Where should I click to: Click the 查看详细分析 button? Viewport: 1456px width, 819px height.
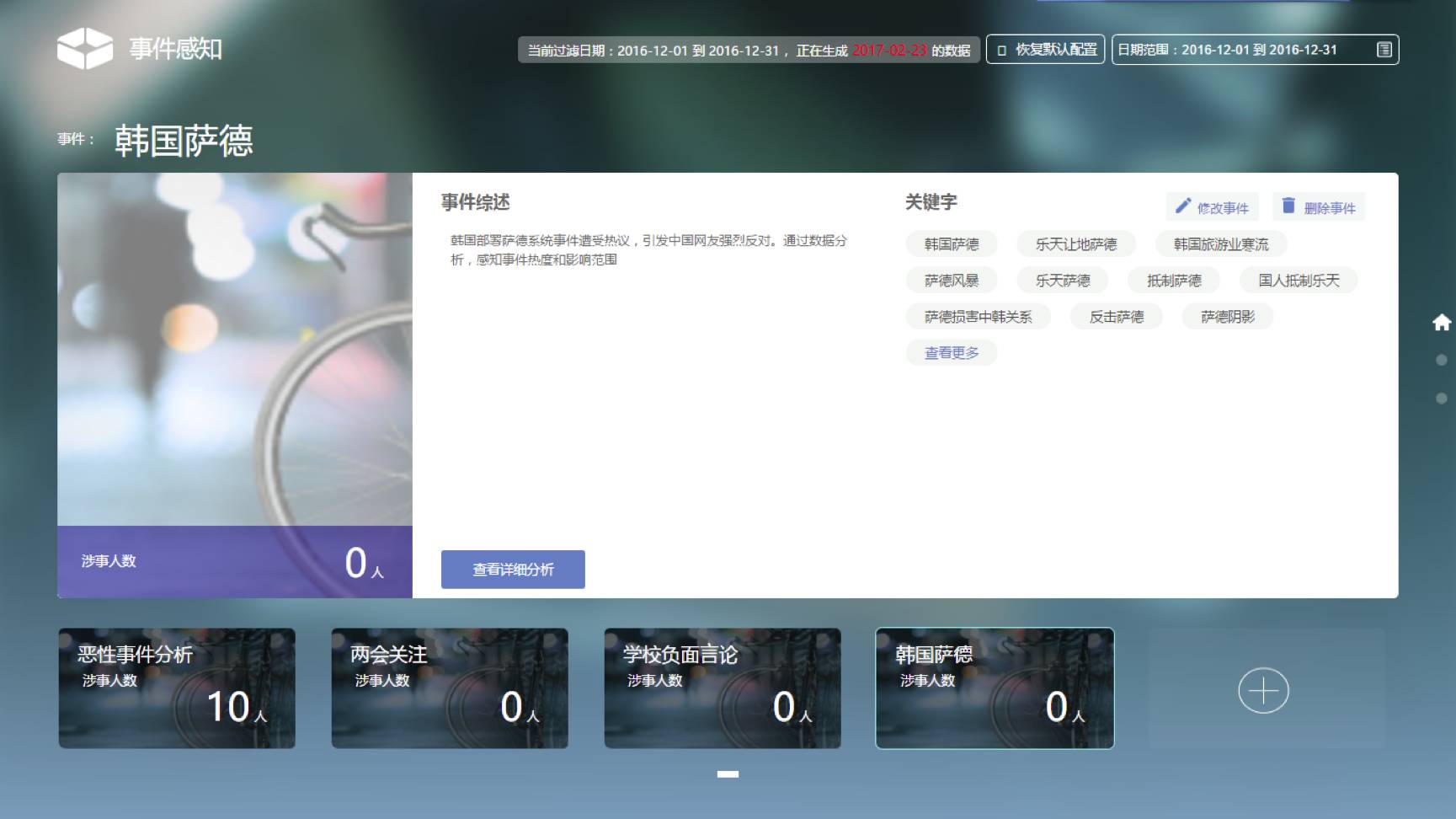click(513, 570)
